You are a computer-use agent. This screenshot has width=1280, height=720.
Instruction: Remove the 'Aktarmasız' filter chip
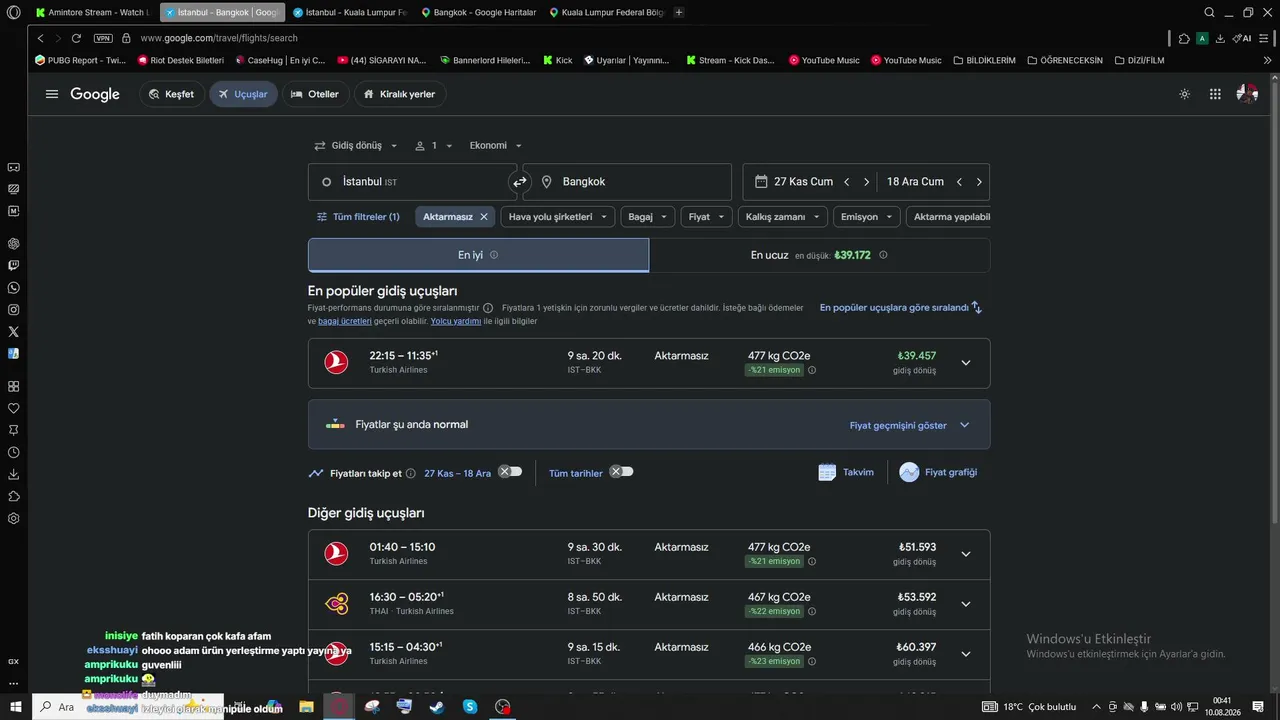click(484, 217)
